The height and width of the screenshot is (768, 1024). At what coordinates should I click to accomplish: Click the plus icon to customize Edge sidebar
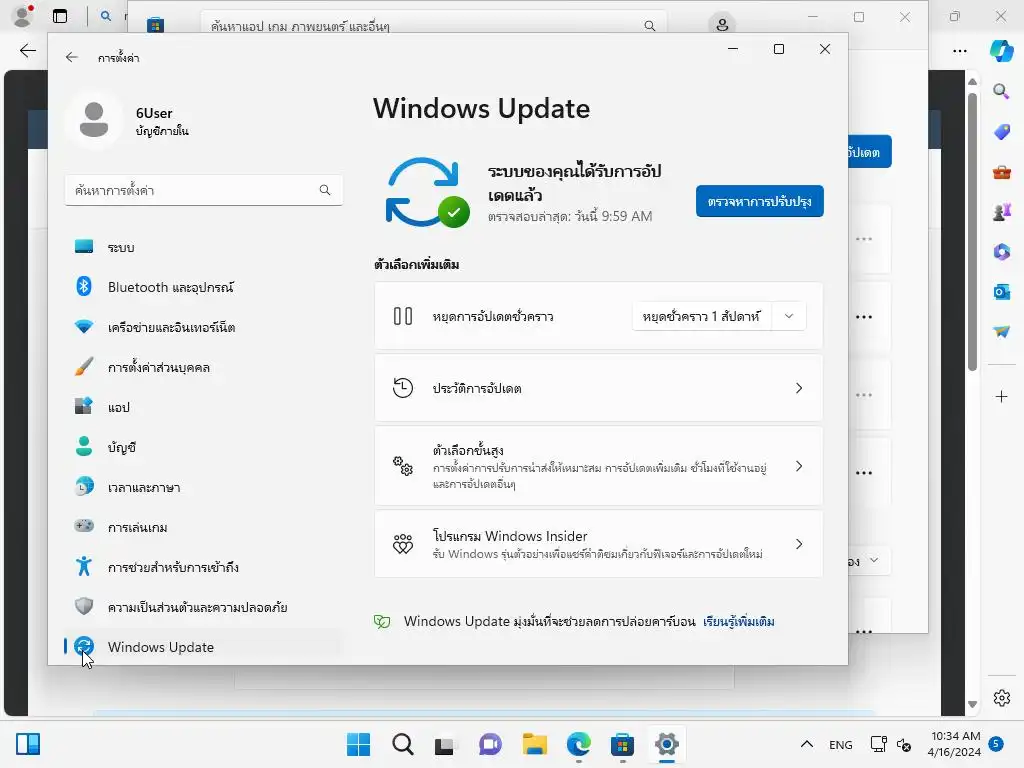(1001, 396)
